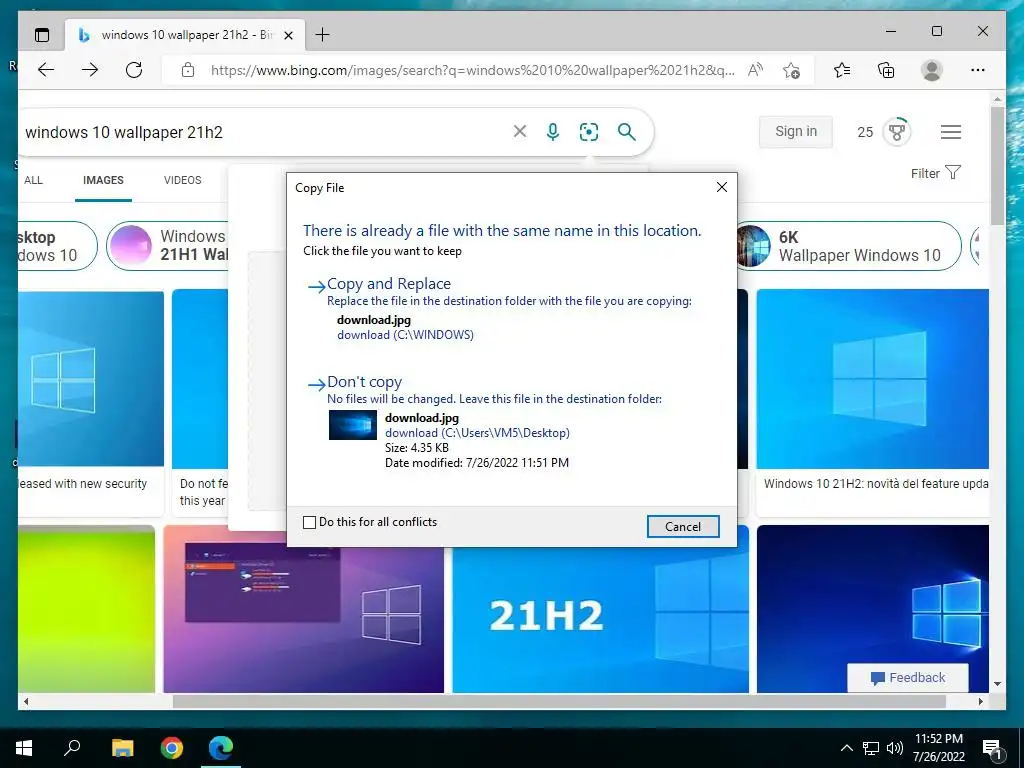Click the scroll right arrow
Screen dimensions: 1024x768
point(980,701)
